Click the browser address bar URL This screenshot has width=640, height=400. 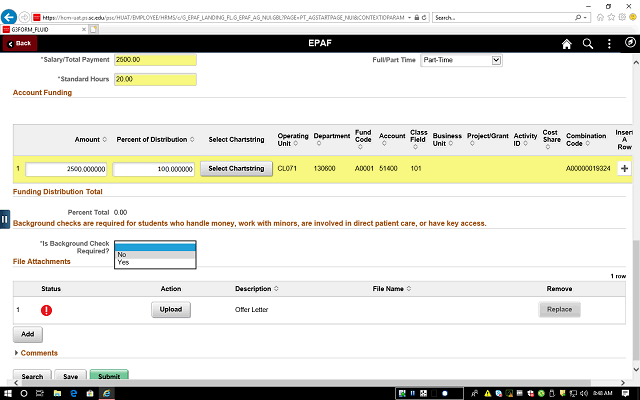(x=223, y=18)
